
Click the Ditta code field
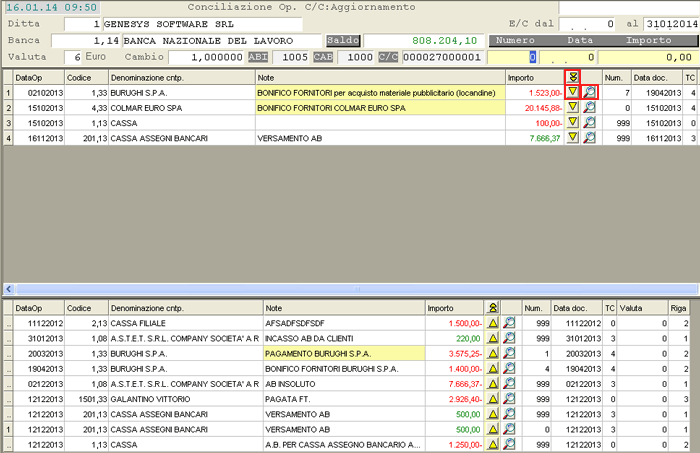click(x=83, y=24)
